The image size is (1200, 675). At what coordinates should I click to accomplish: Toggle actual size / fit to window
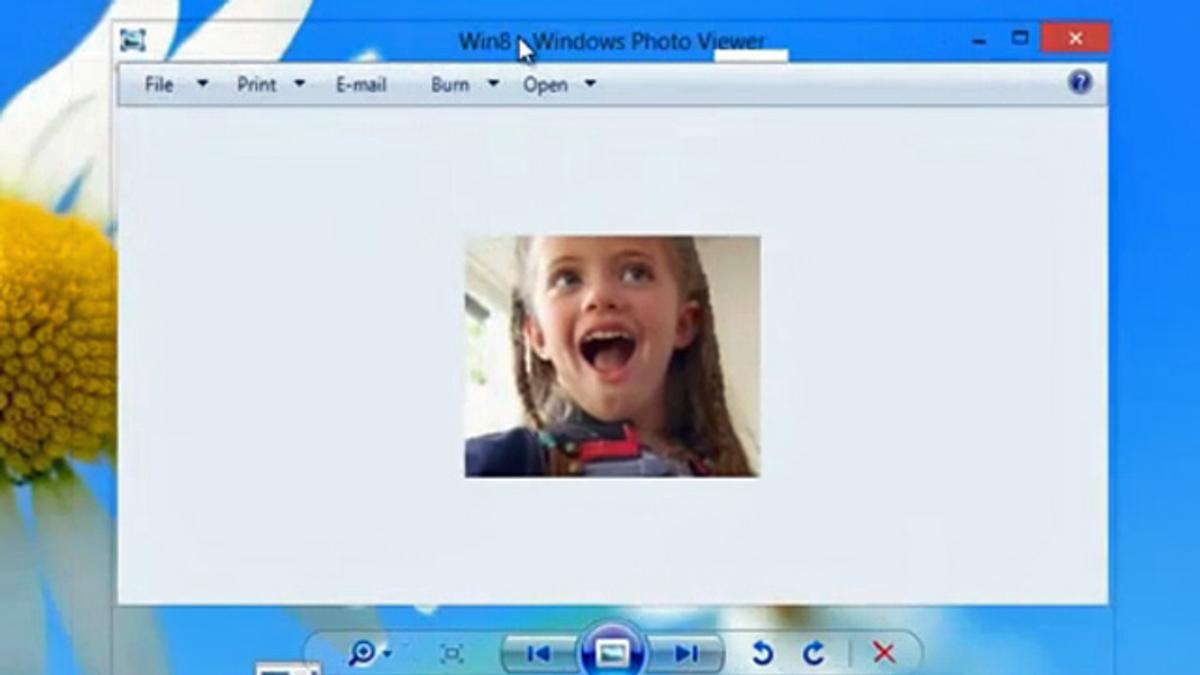pyautogui.click(x=452, y=654)
